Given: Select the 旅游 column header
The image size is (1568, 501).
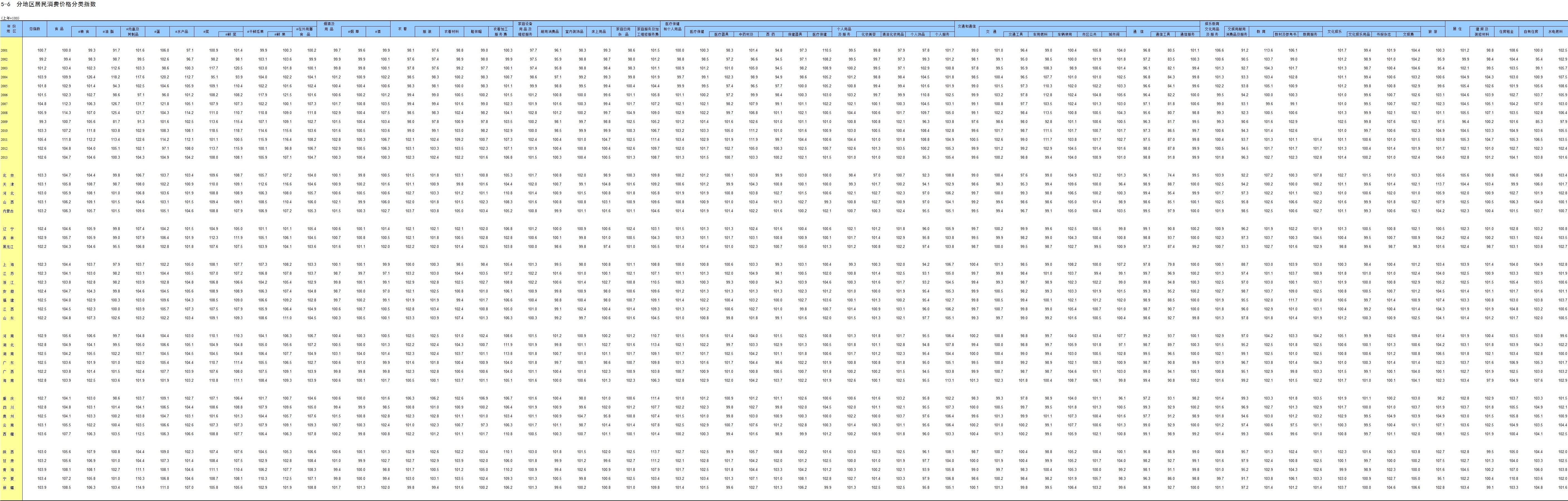Looking at the screenshot, I should pos(1433,32).
